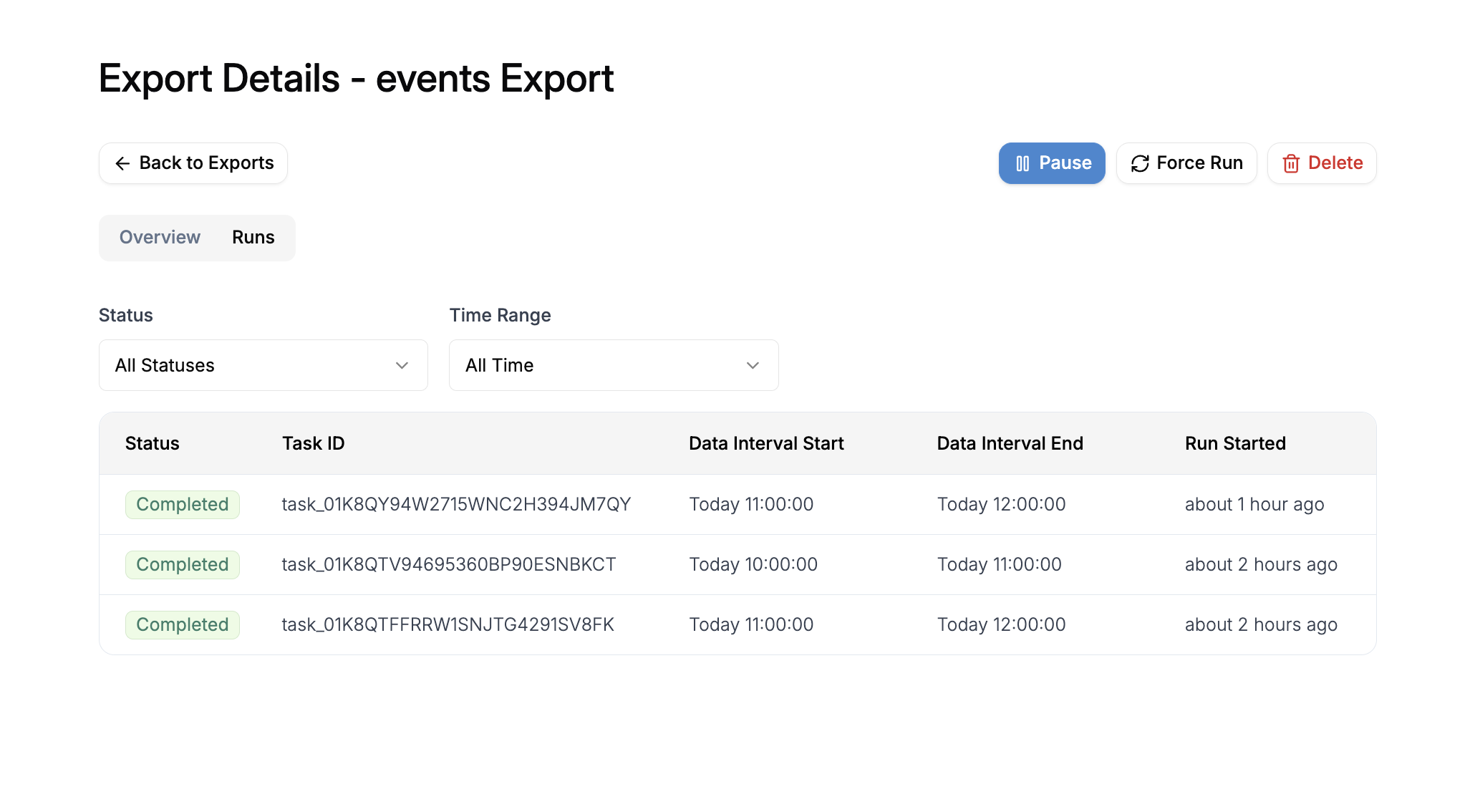Click the refresh icon beside Force Run

pos(1140,163)
